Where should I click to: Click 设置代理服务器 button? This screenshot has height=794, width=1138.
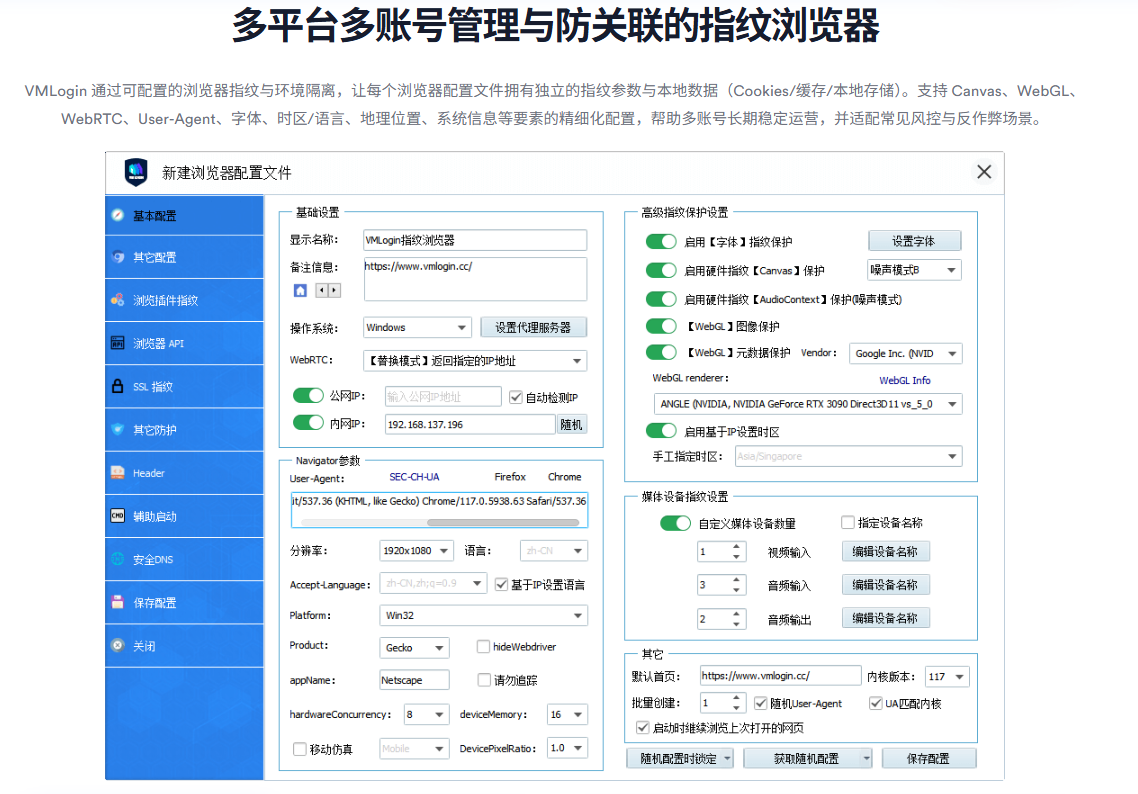533,327
